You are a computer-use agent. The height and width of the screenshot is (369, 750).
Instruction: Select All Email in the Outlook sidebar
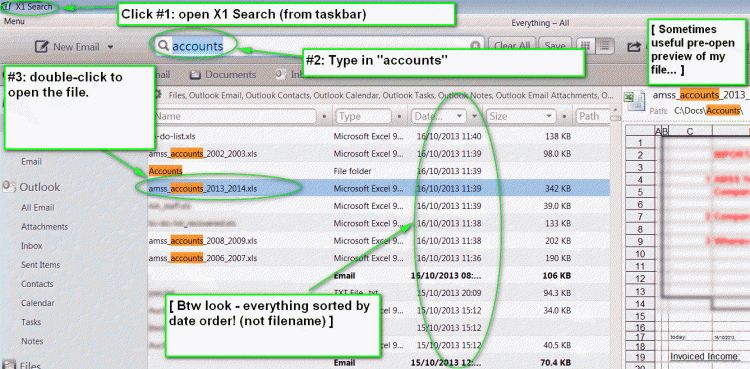[x=37, y=208]
